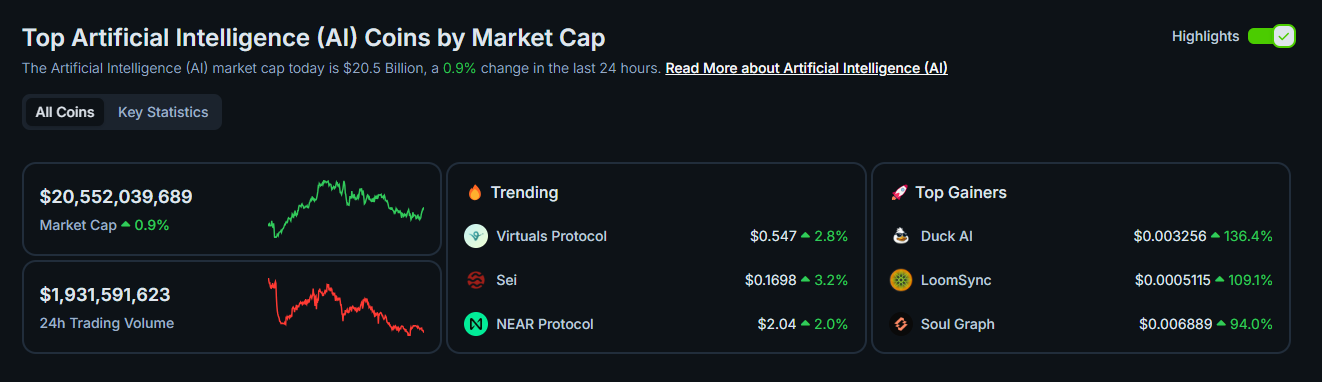Open the NEAR Protocol coin name link

pos(545,324)
